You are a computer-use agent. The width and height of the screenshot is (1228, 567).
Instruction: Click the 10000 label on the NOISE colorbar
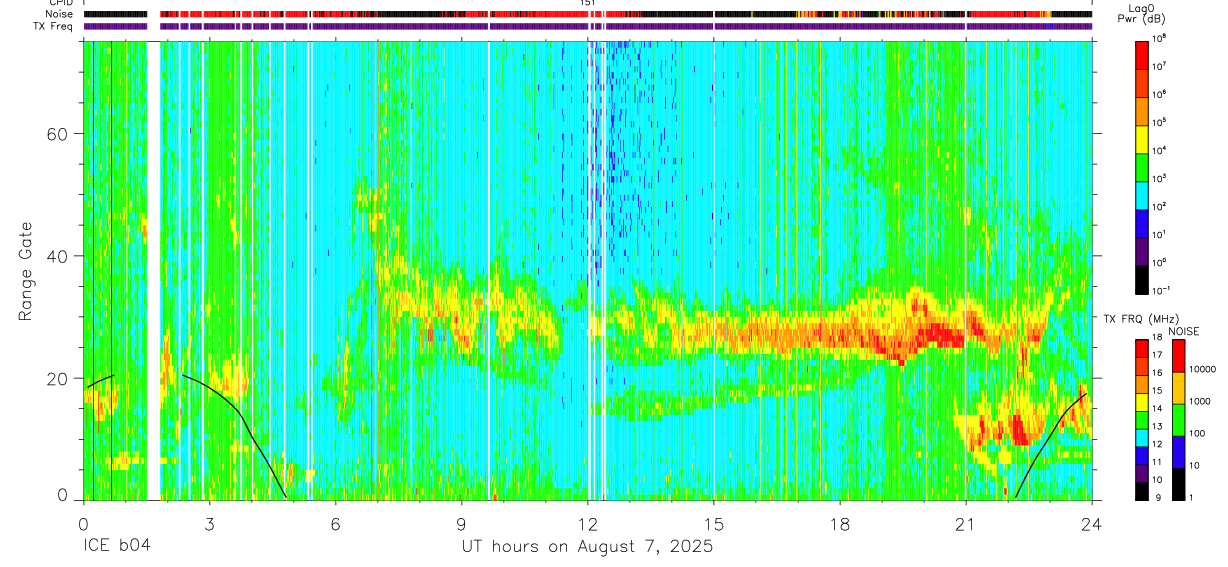tap(1203, 369)
